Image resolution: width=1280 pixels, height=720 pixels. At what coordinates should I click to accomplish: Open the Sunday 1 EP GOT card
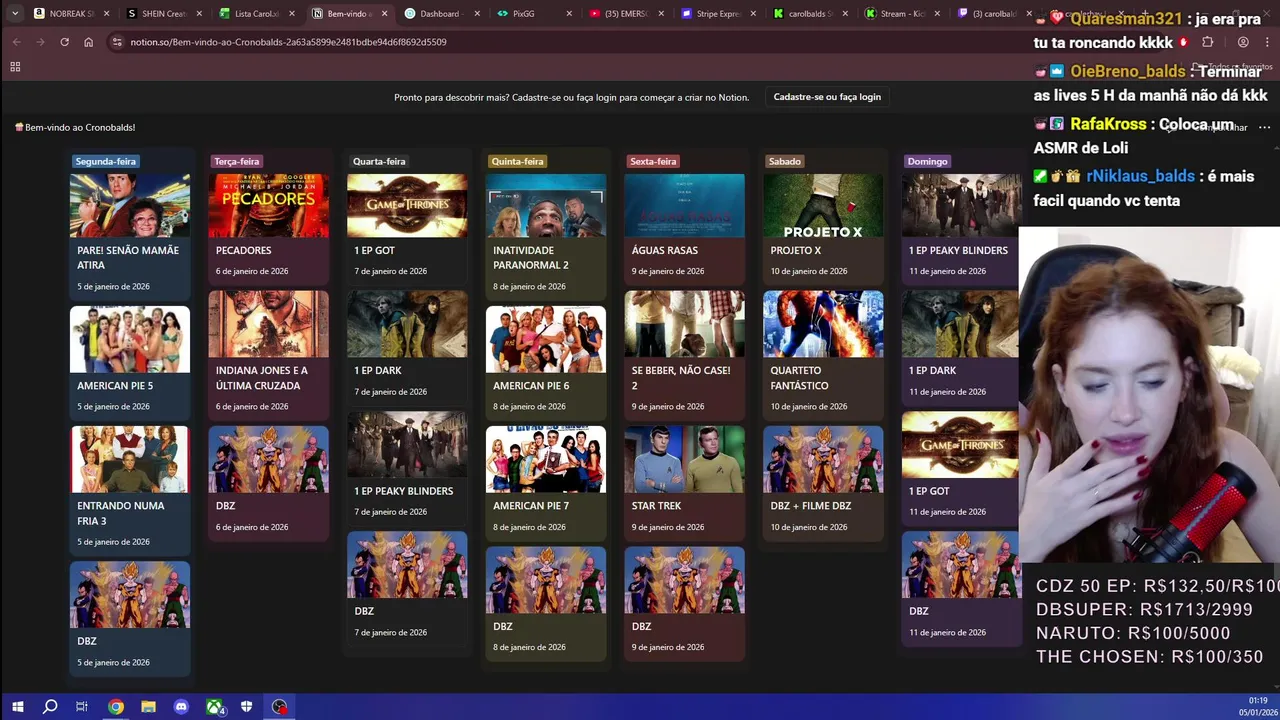960,467
